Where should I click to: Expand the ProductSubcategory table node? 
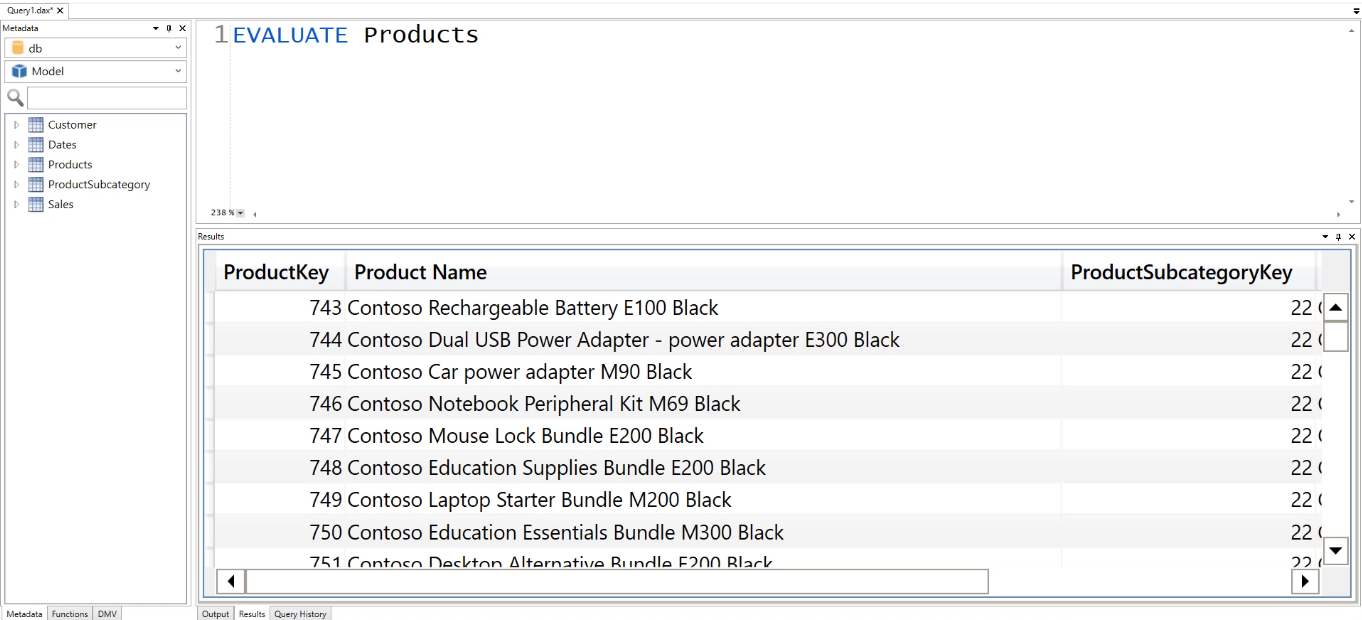[16, 185]
